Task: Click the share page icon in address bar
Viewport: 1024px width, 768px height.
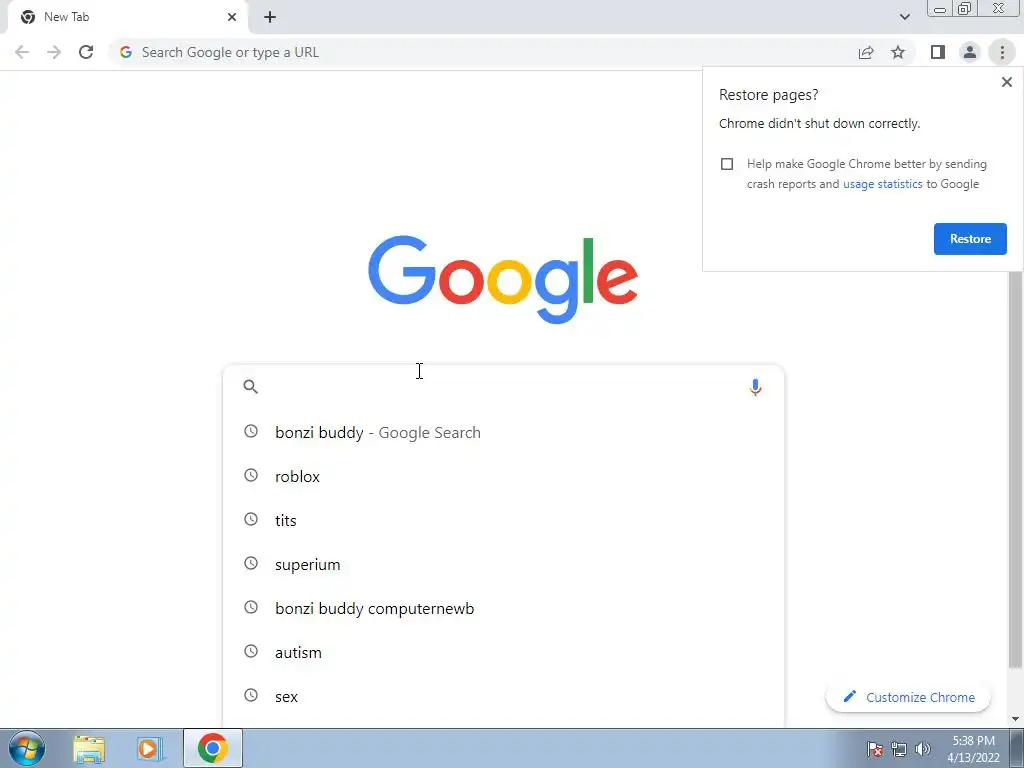Action: click(x=866, y=52)
